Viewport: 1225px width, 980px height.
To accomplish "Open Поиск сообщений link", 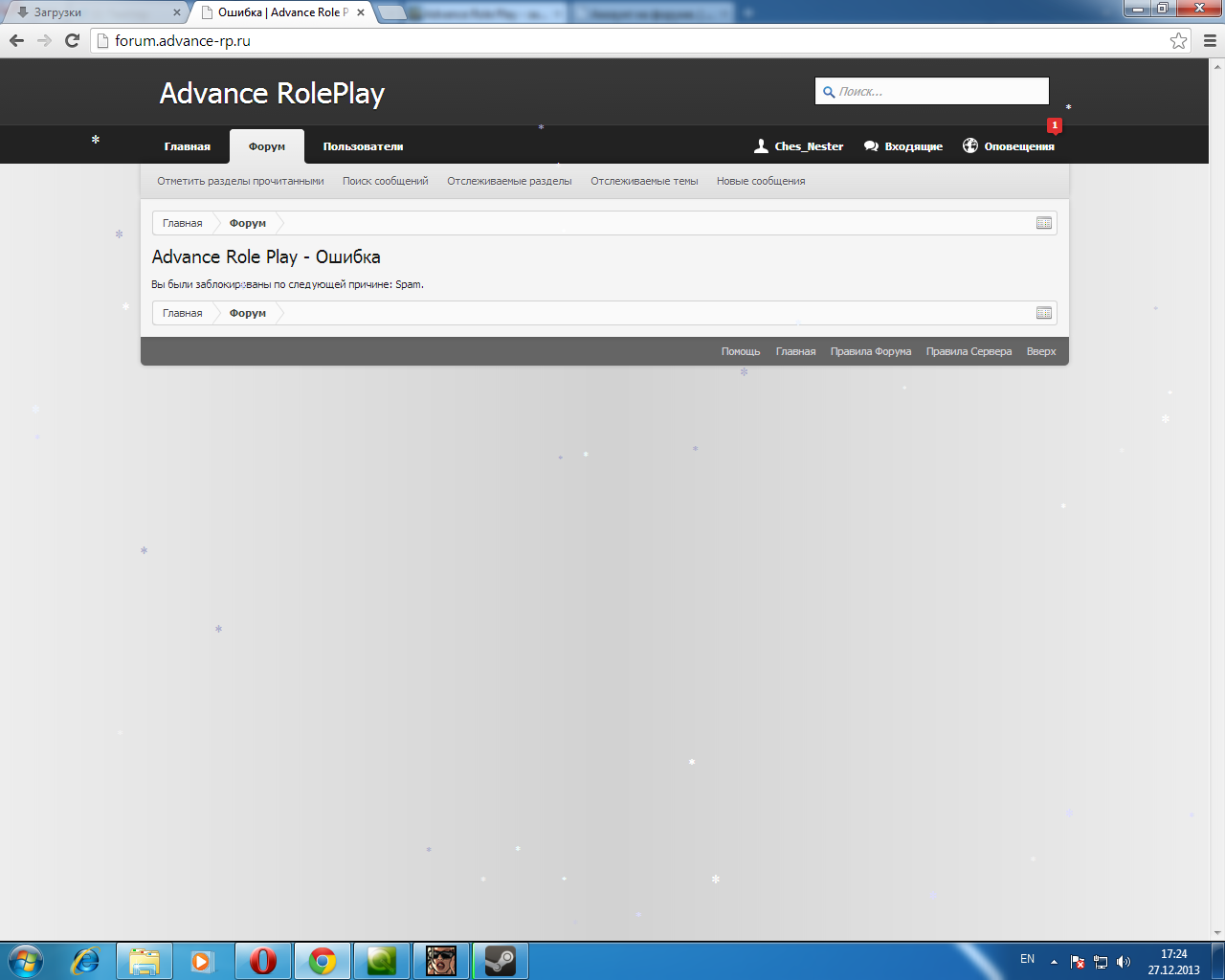I will [386, 181].
